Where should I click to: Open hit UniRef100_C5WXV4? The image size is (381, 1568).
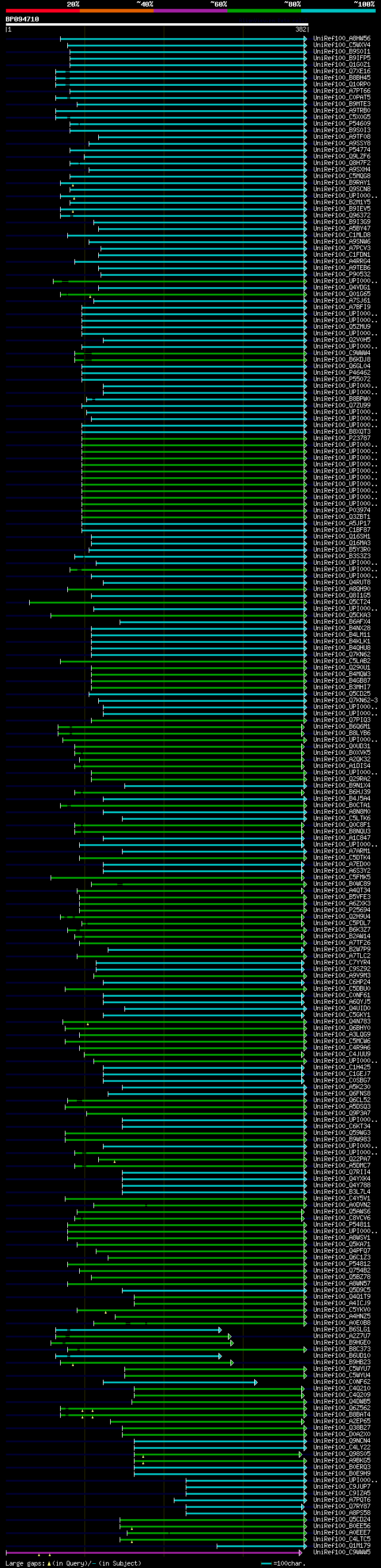(x=342, y=45)
